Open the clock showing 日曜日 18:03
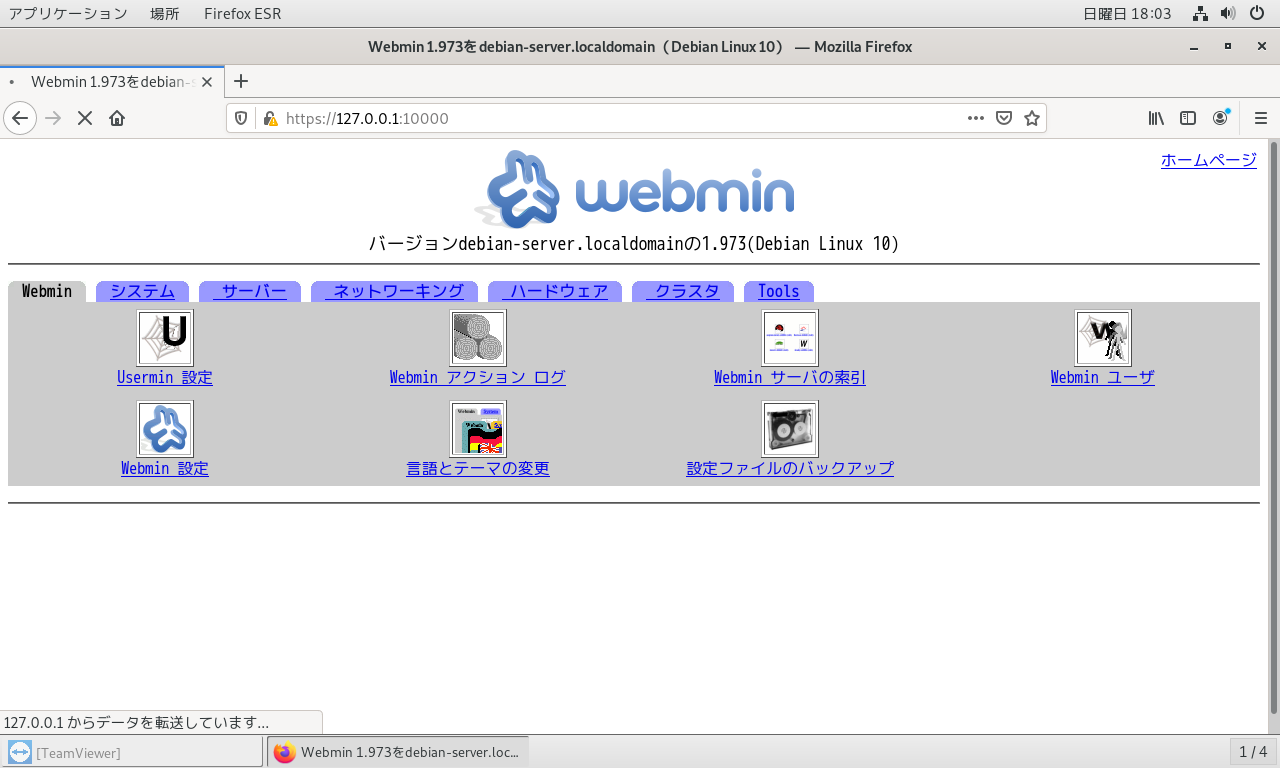Screen dimensions: 1280x768 click(1127, 14)
